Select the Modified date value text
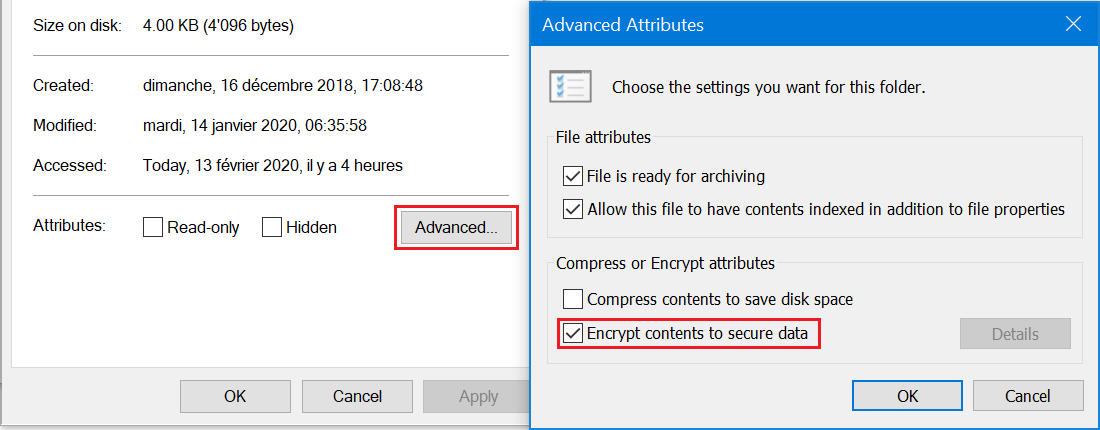Screen dimensions: 1100x430 tap(255, 126)
